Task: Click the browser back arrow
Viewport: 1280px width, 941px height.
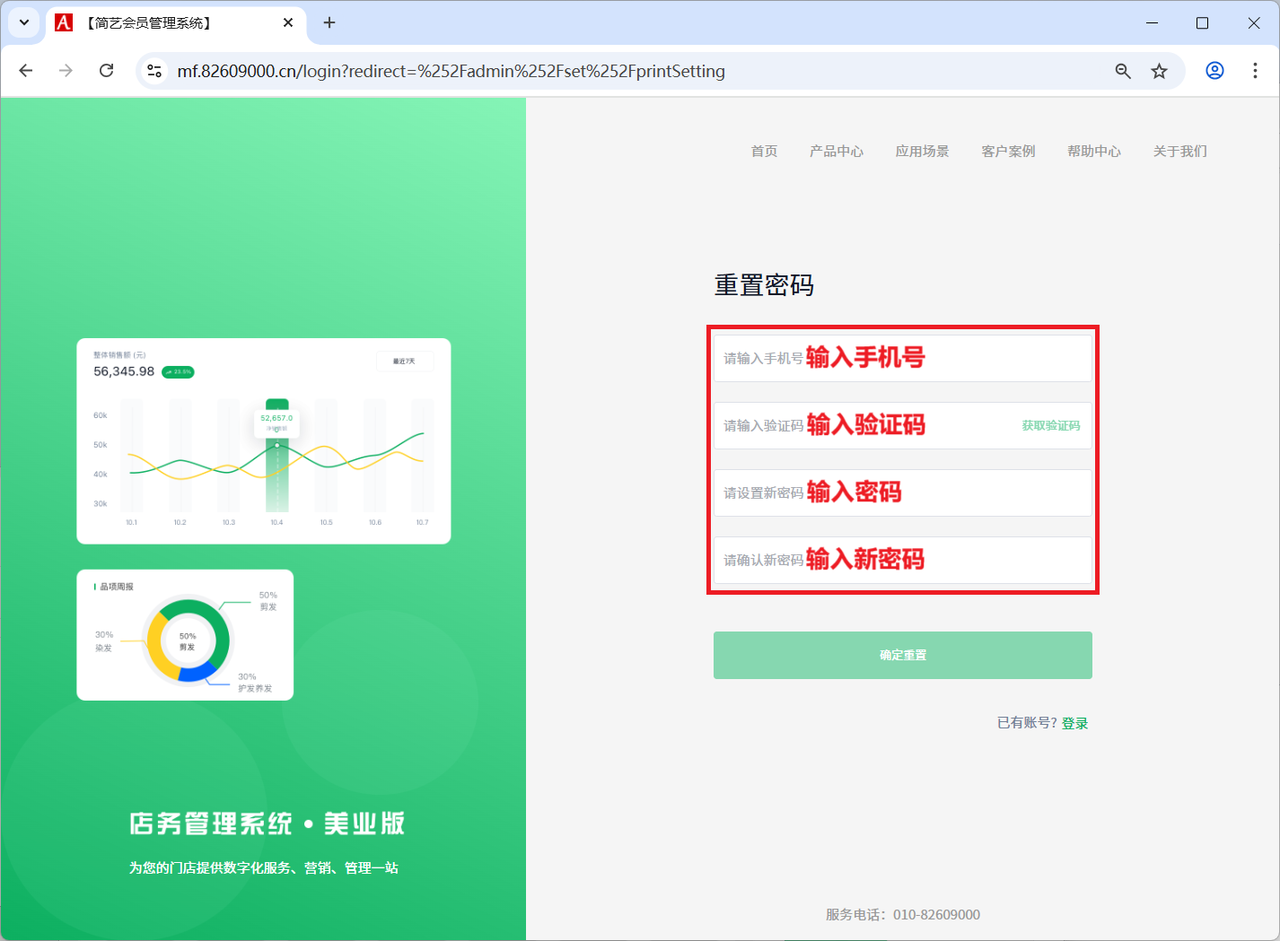Action: pos(26,71)
